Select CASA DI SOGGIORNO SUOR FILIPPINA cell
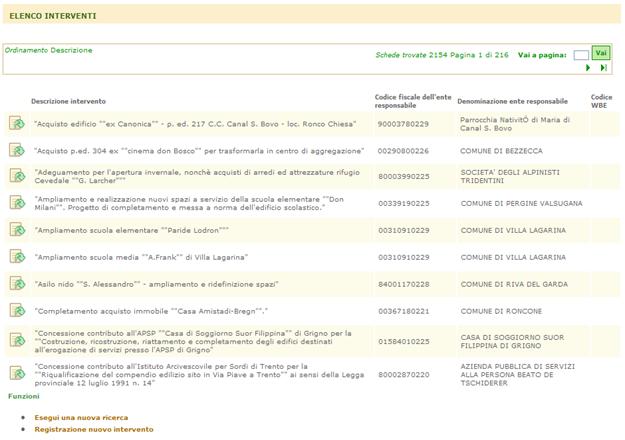Screen dimensions: 625x440 (512, 342)
